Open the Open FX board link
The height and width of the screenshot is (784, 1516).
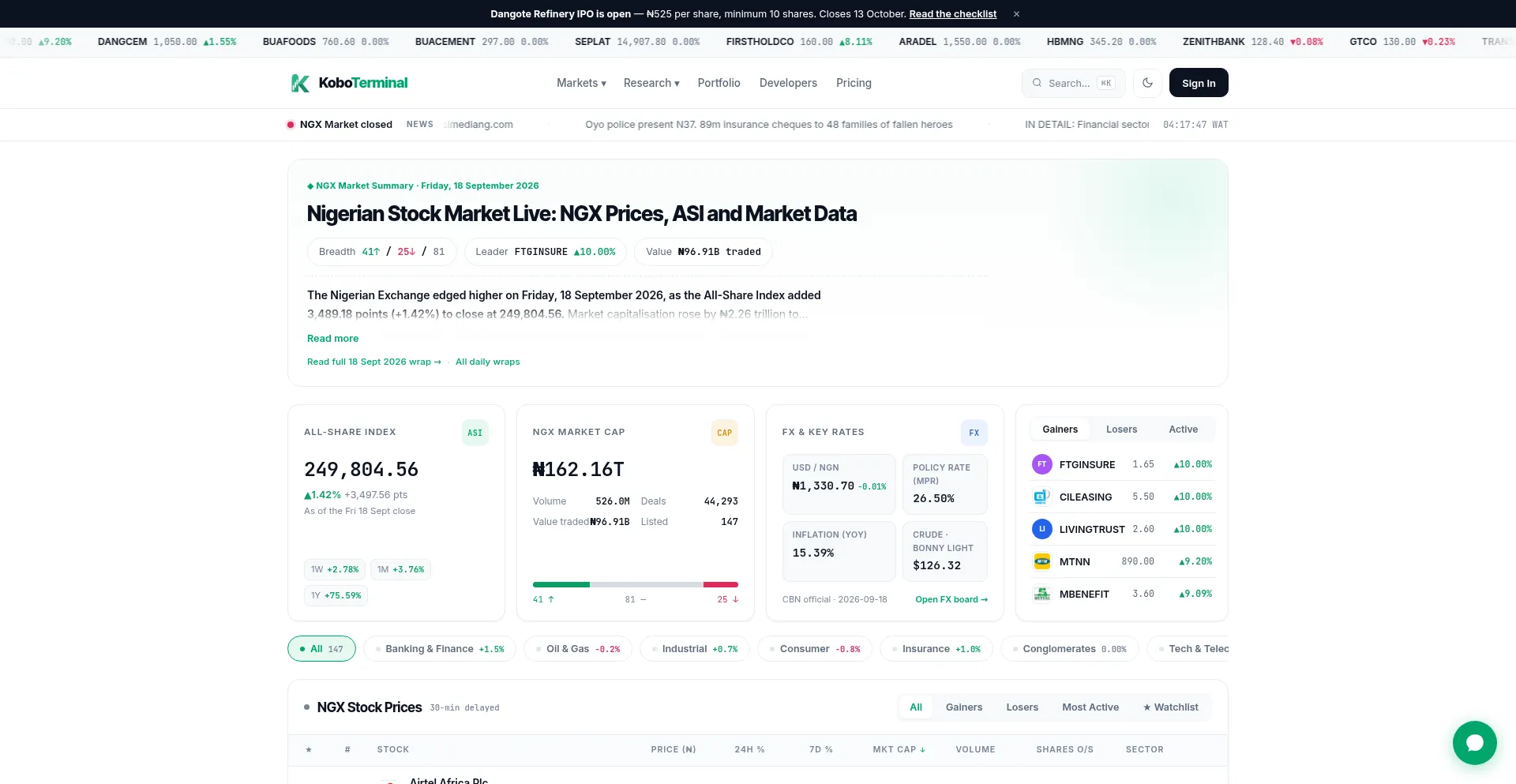click(x=951, y=599)
